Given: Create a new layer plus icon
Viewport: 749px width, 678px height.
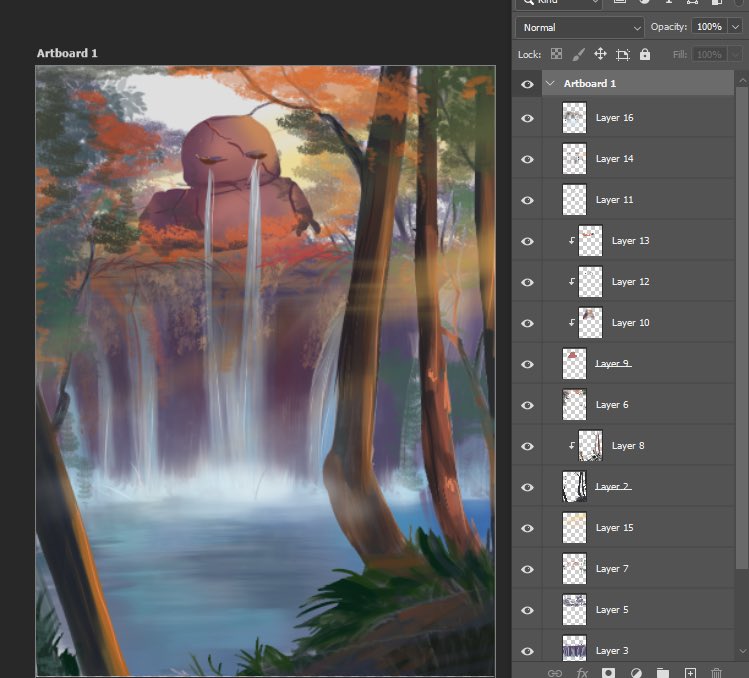Looking at the screenshot, I should 690,673.
